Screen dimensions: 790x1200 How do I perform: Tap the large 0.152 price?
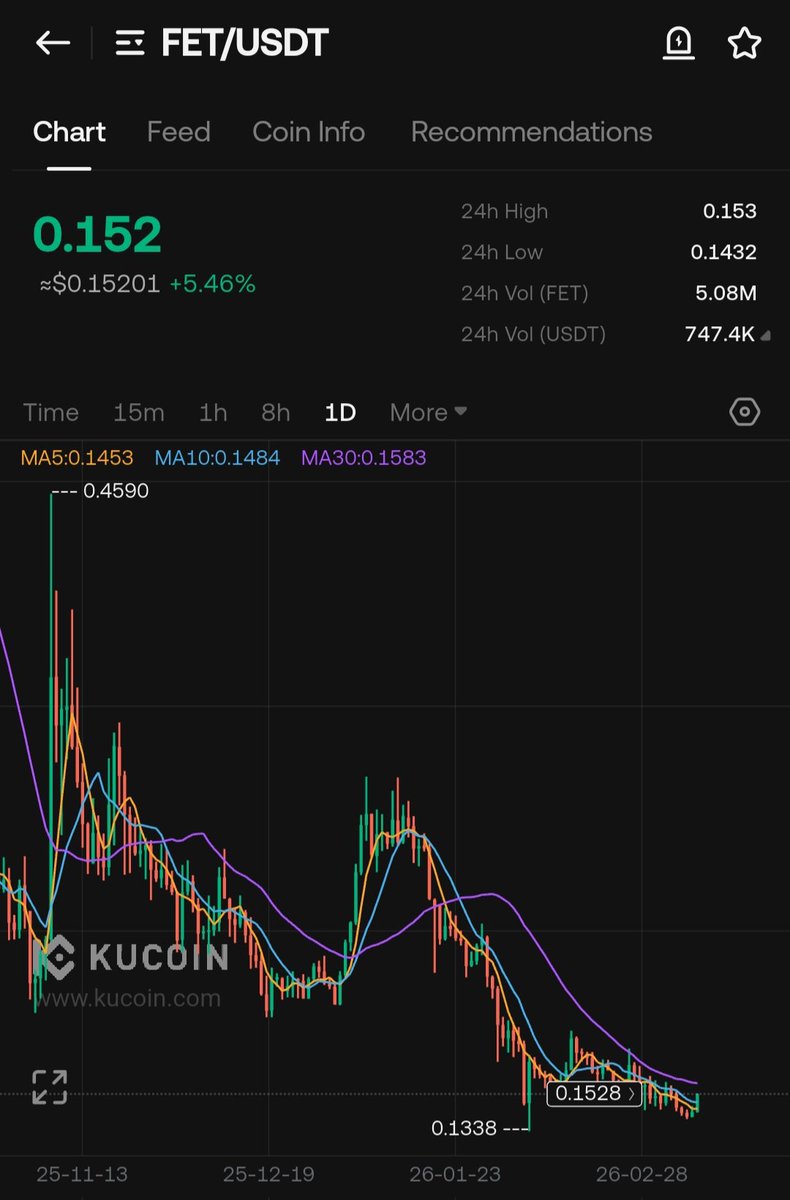(97, 234)
